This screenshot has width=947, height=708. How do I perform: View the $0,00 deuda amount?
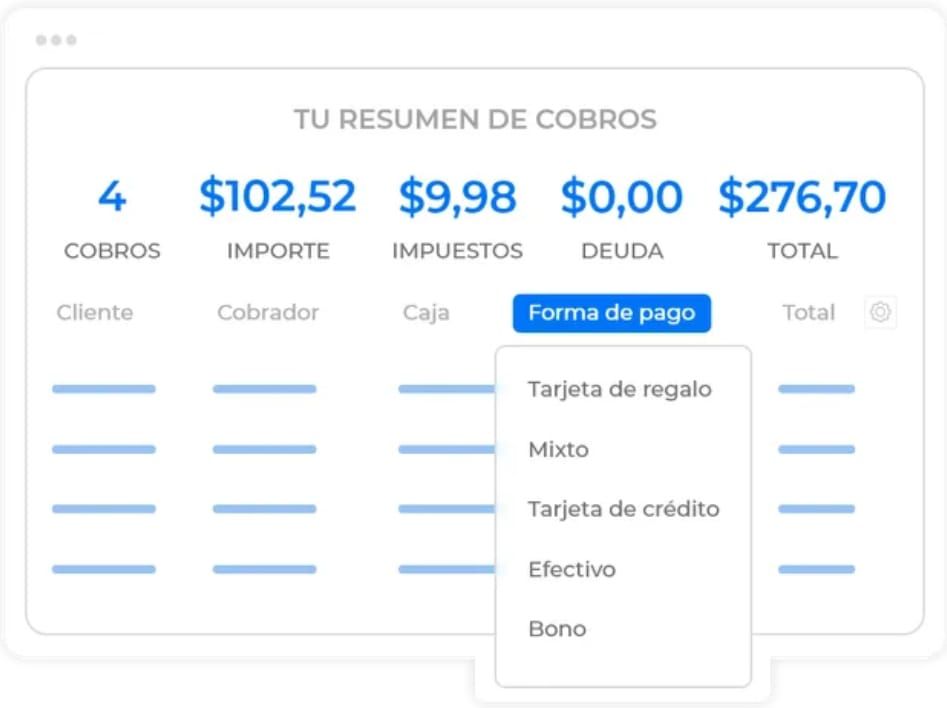(x=621, y=197)
